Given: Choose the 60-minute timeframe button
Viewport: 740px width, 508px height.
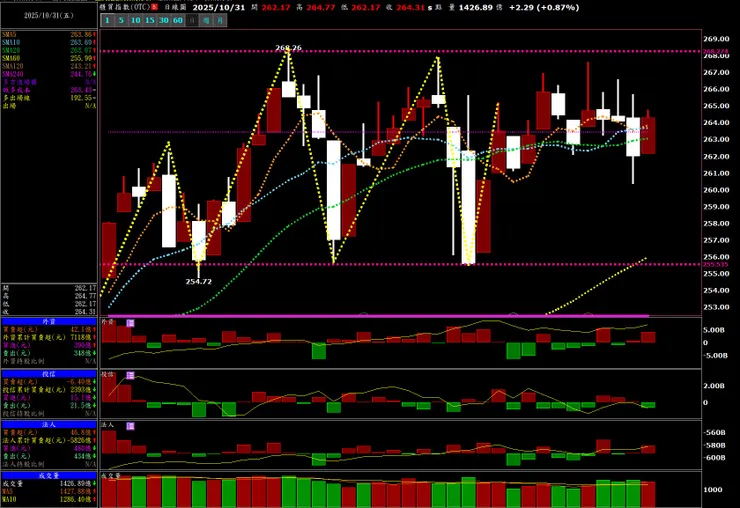Looking at the screenshot, I should tap(178, 20).
